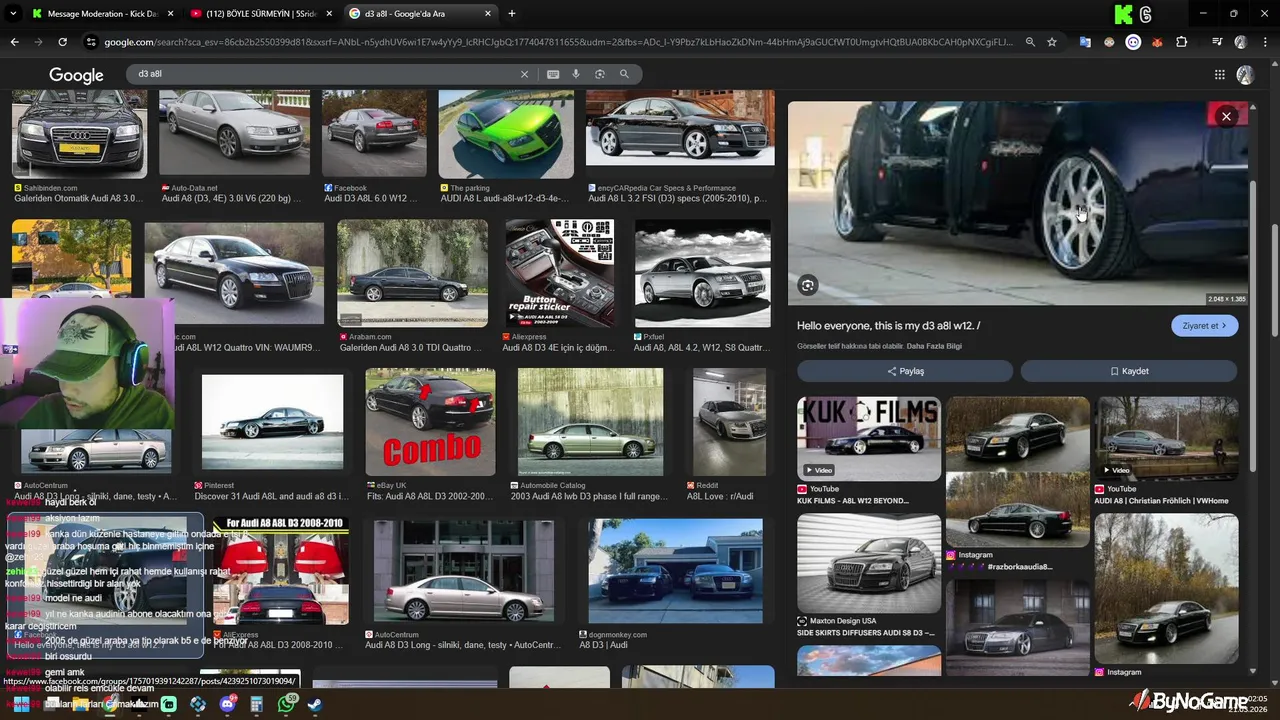Viewport: 1280px width, 720px height.
Task: Open the on-screen keyboard input tool
Action: (553, 74)
